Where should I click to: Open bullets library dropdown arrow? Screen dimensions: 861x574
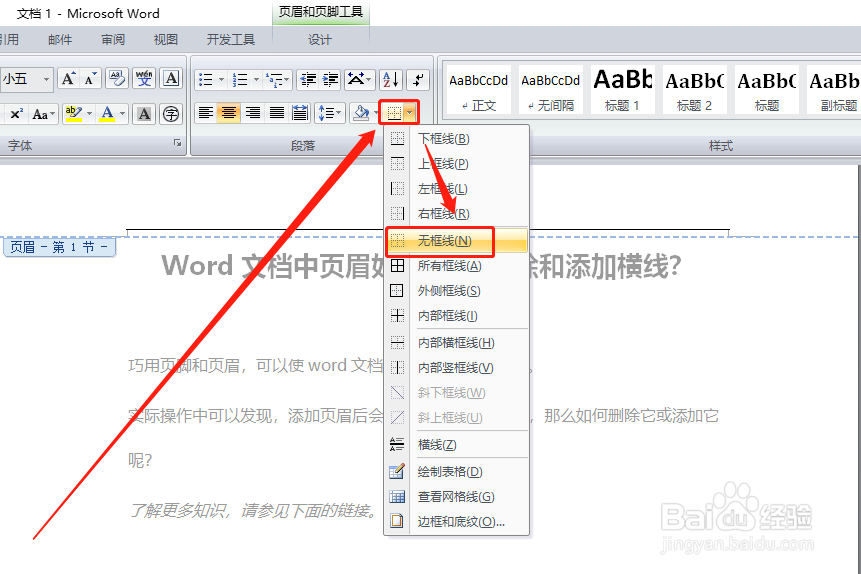click(221, 80)
